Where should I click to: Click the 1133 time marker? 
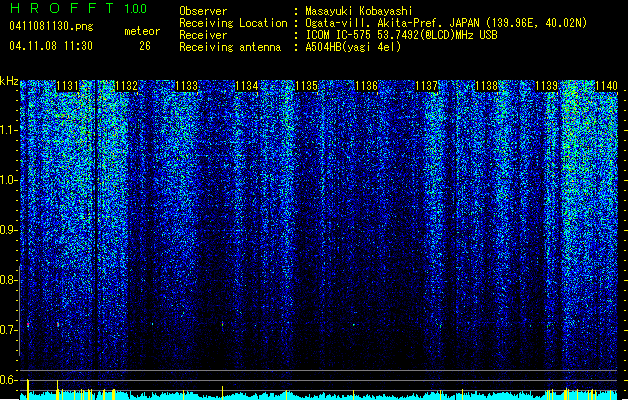click(x=187, y=86)
